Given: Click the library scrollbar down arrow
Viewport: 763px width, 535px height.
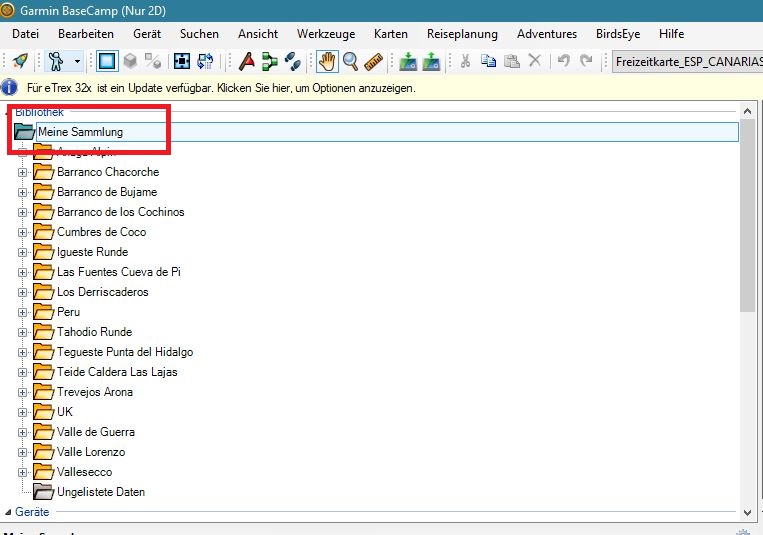Looking at the screenshot, I should 747,512.
